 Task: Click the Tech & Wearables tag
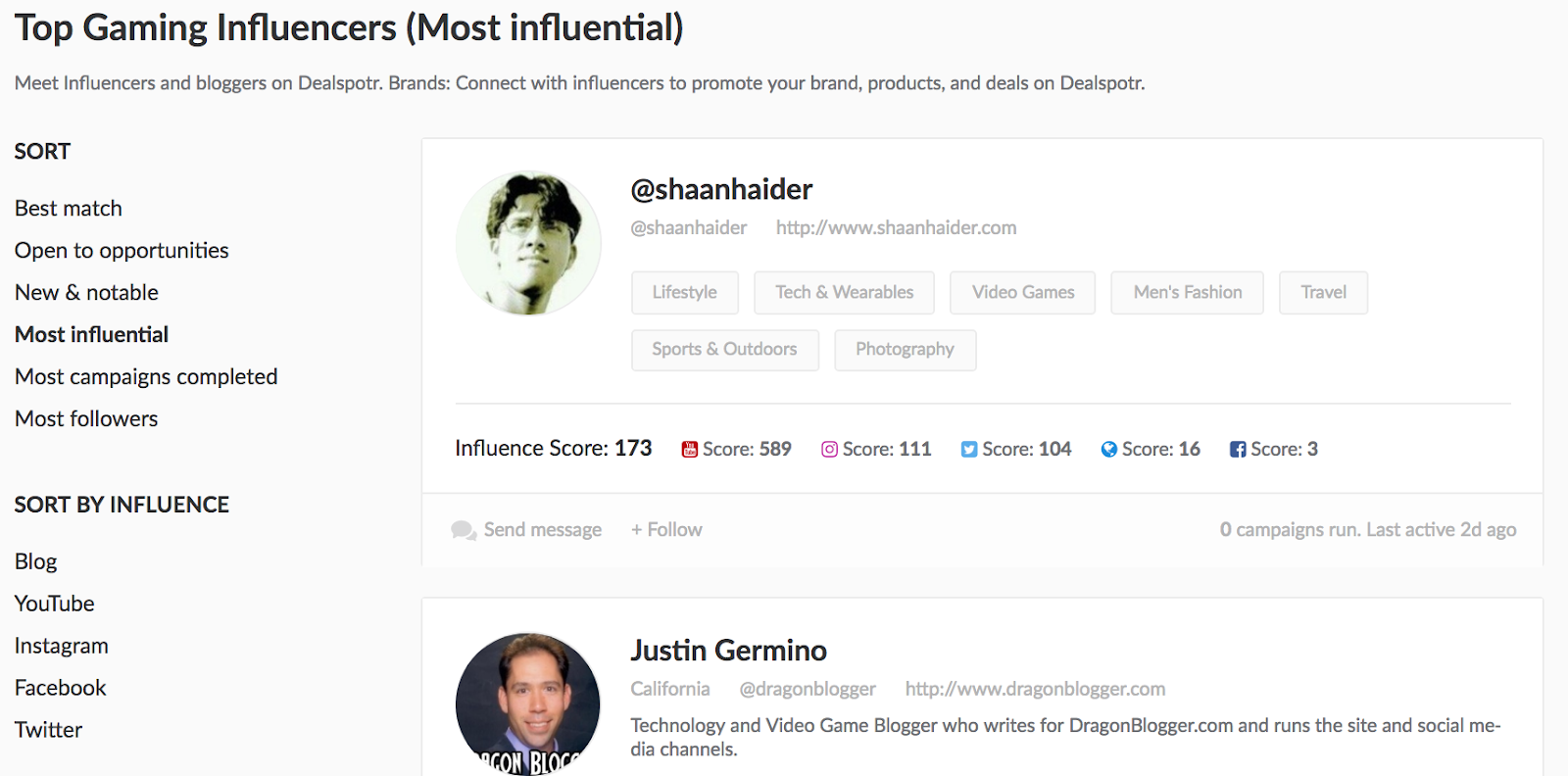point(844,293)
